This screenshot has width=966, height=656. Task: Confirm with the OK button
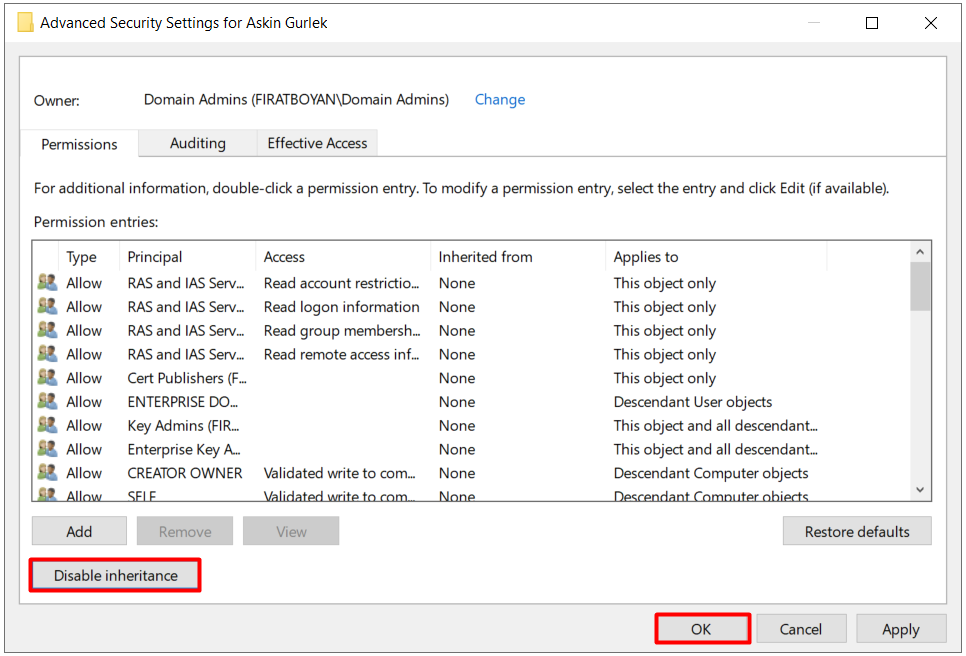(702, 629)
